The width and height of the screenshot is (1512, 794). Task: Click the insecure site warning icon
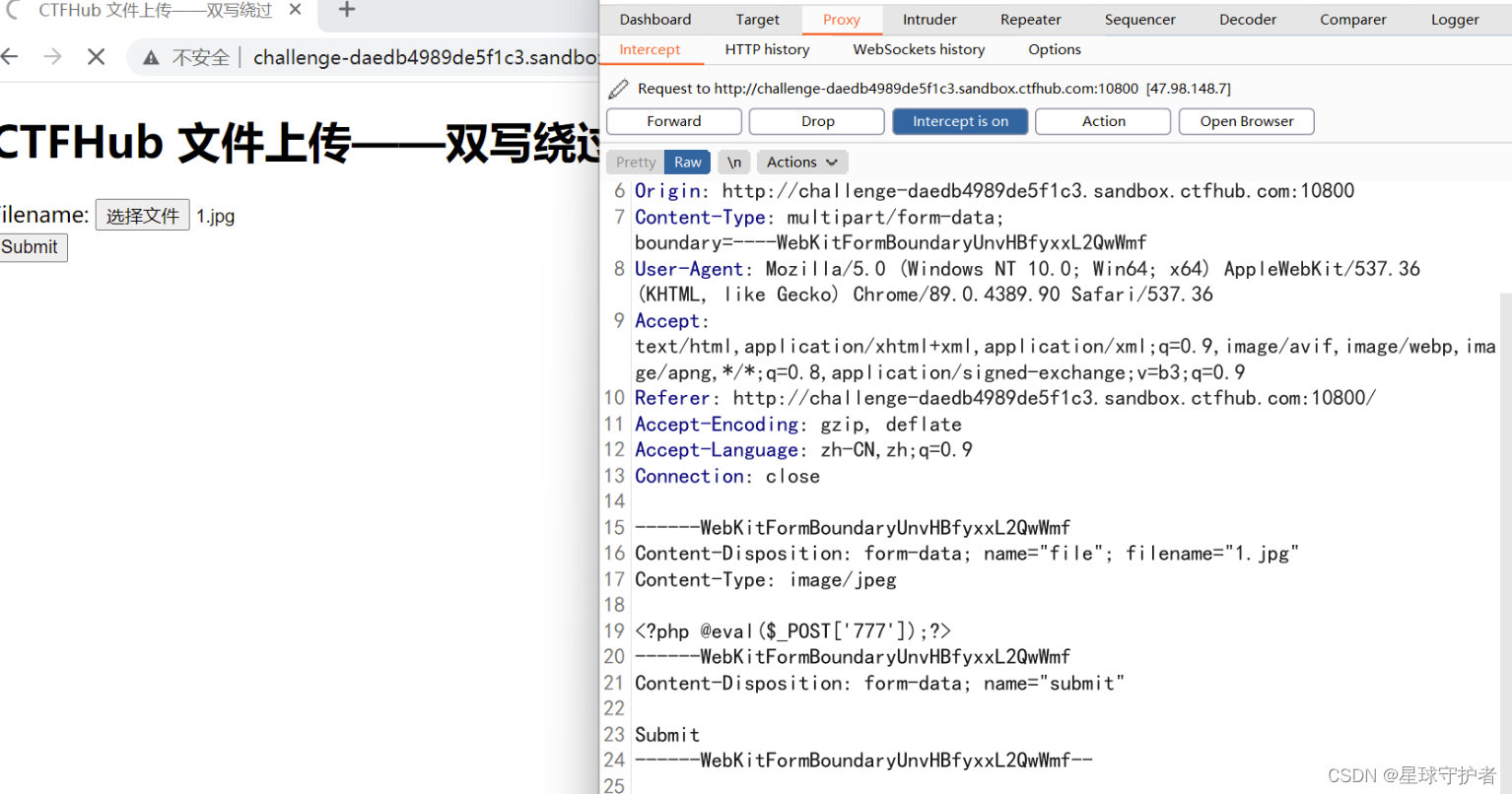point(151,58)
